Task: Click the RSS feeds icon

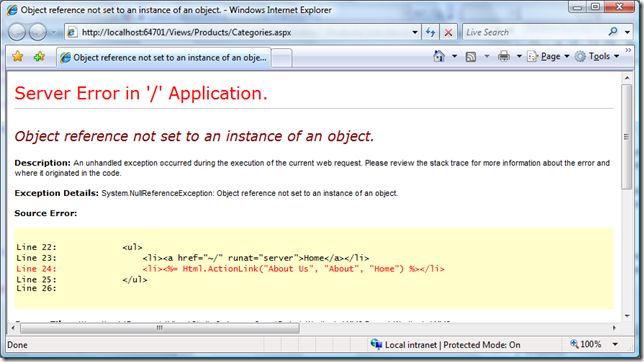Action: (x=471, y=57)
